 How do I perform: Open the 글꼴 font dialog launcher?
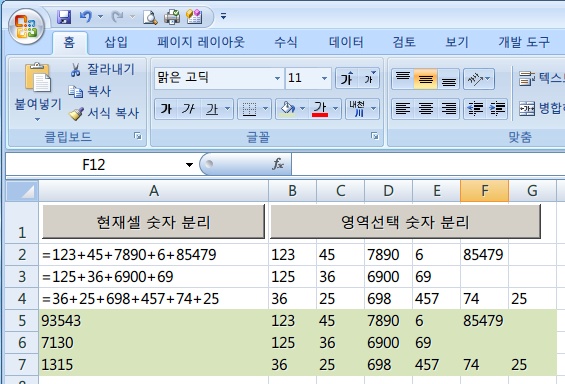tap(375, 136)
